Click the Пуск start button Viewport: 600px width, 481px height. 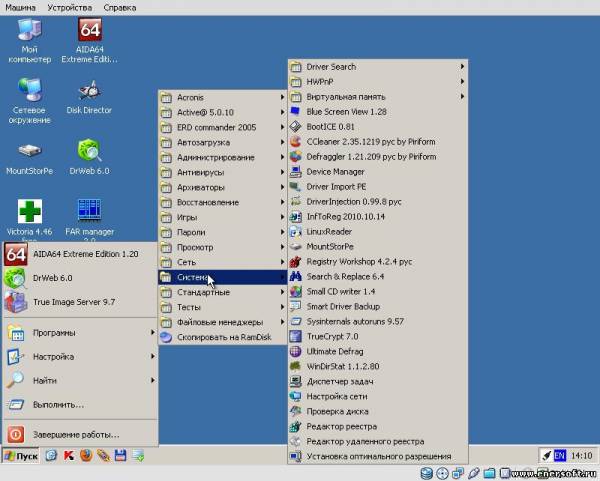(21, 456)
